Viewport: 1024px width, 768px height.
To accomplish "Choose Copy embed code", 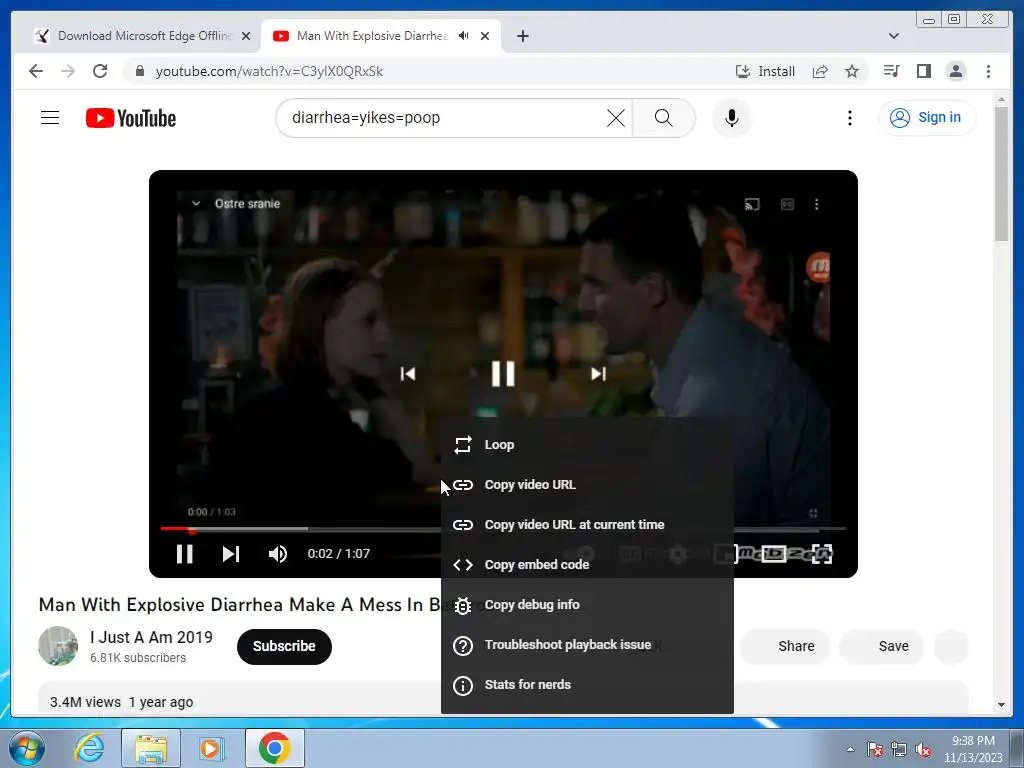I will pyautogui.click(x=587, y=564).
